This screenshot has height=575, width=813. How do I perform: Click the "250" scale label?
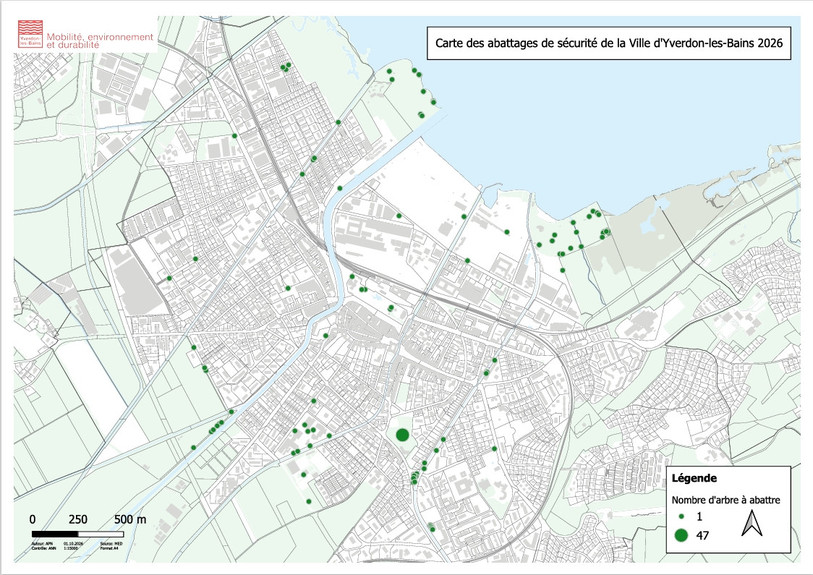point(78,519)
